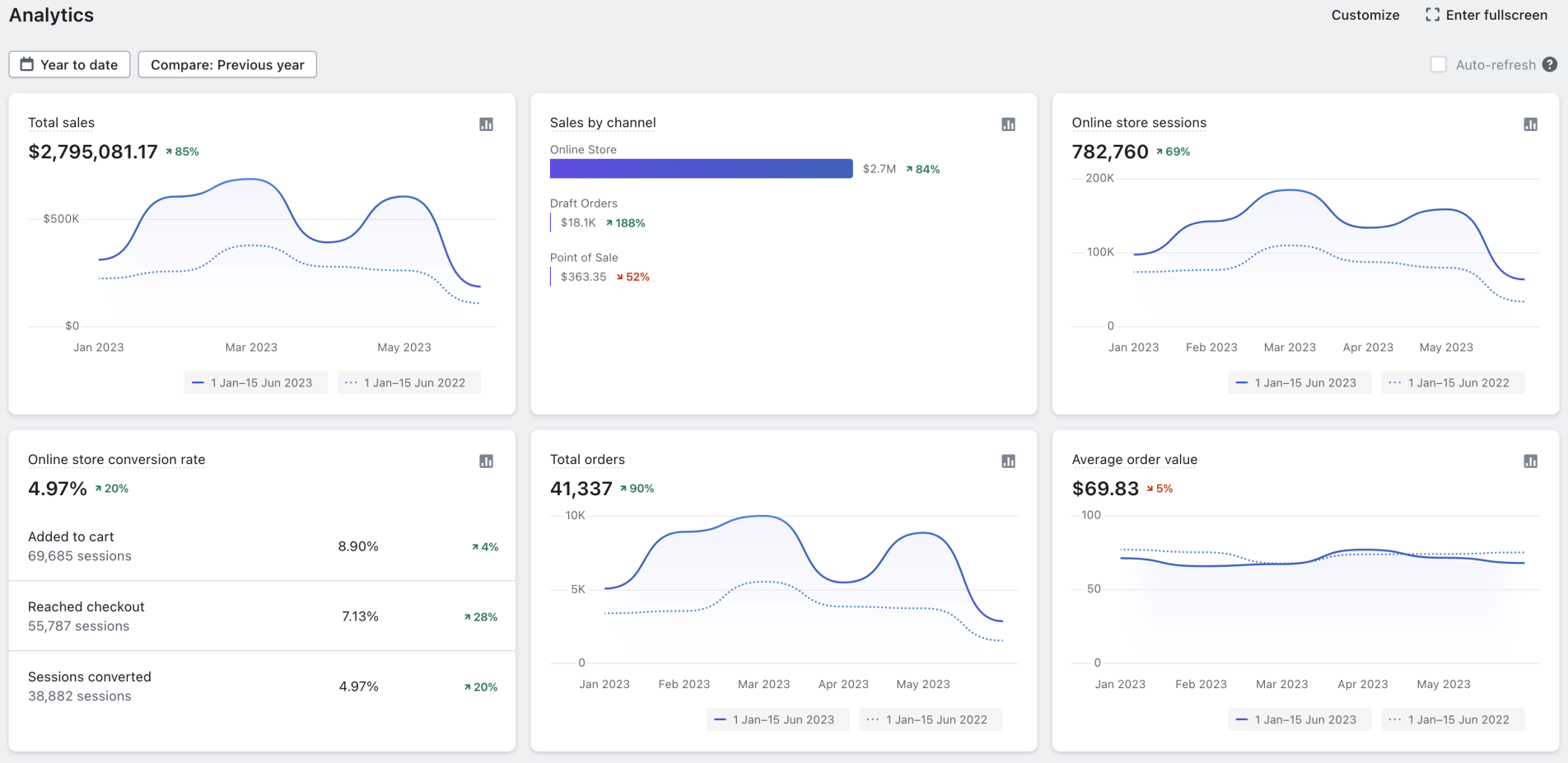The width and height of the screenshot is (1568, 763).
Task: Open report icon on Sales by channel card
Action: tap(1008, 124)
